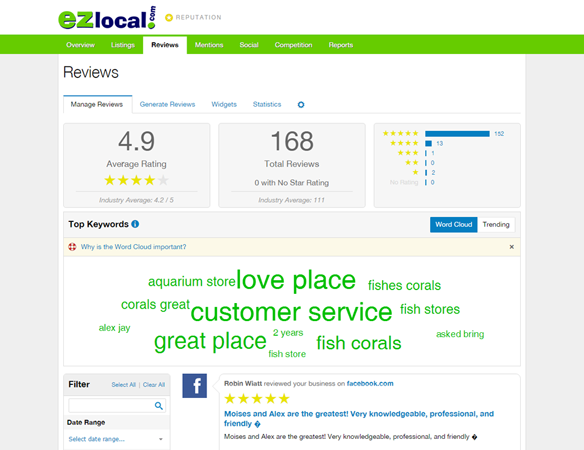Screen dimensions: 584x450
Task: Click the 'alex jay' keyword
Action: click(x=114, y=328)
